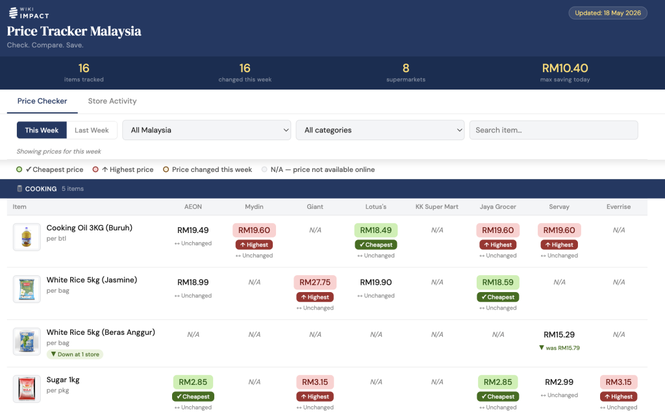Screen dimensions: 665x416
Task: Click the Mydin column header
Action: [254, 207]
